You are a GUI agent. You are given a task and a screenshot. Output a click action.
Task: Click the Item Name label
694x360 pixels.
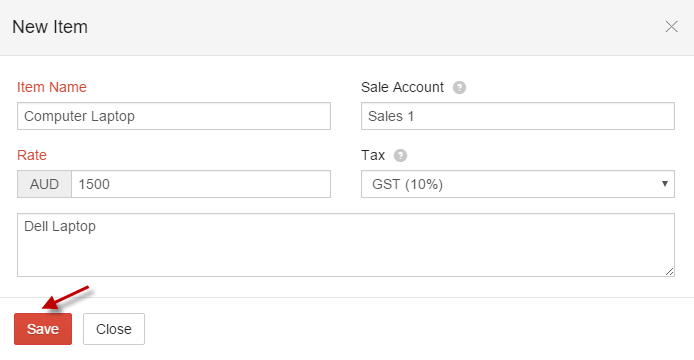[x=52, y=87]
